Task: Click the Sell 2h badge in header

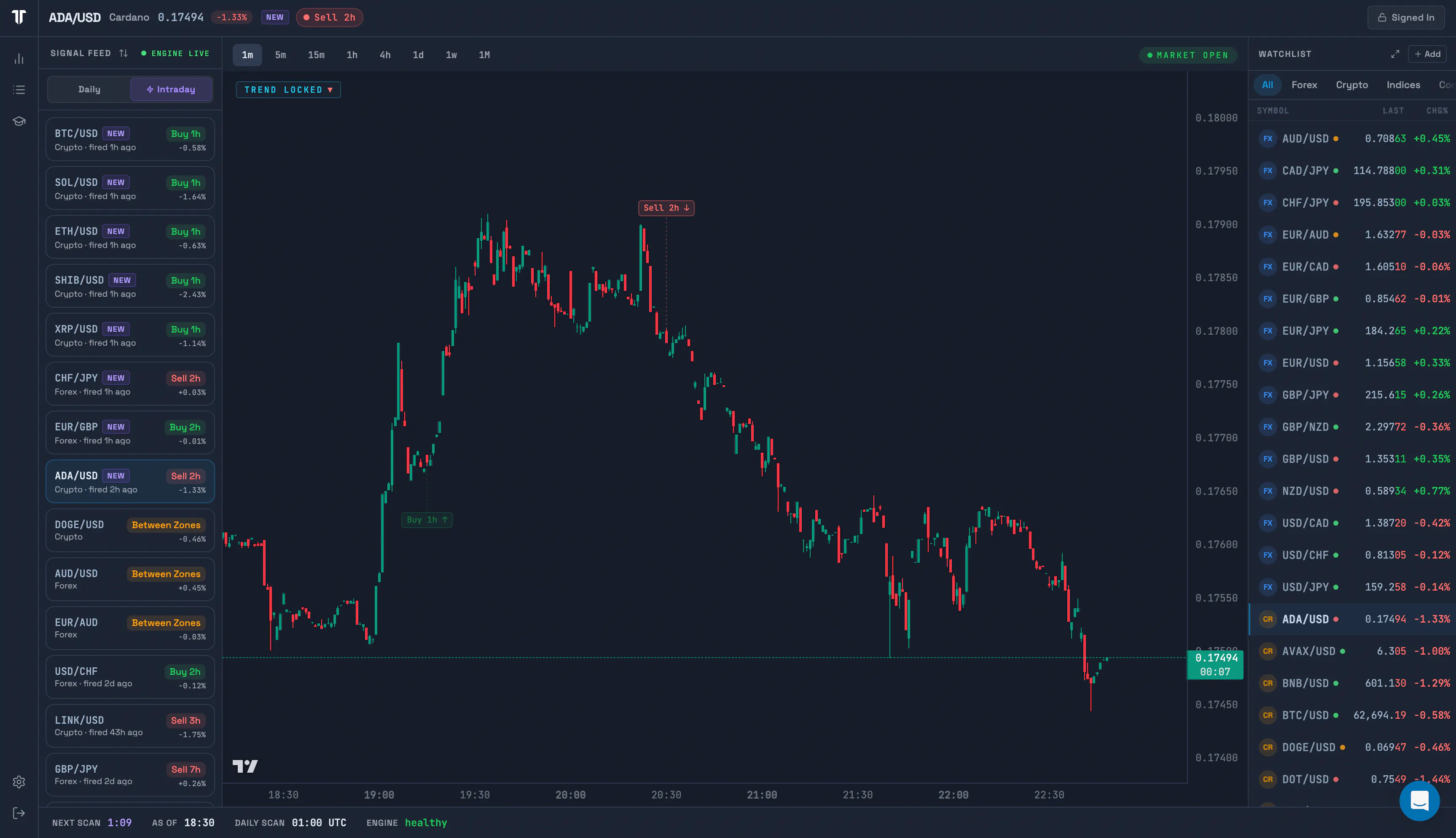Action: pyautogui.click(x=329, y=17)
